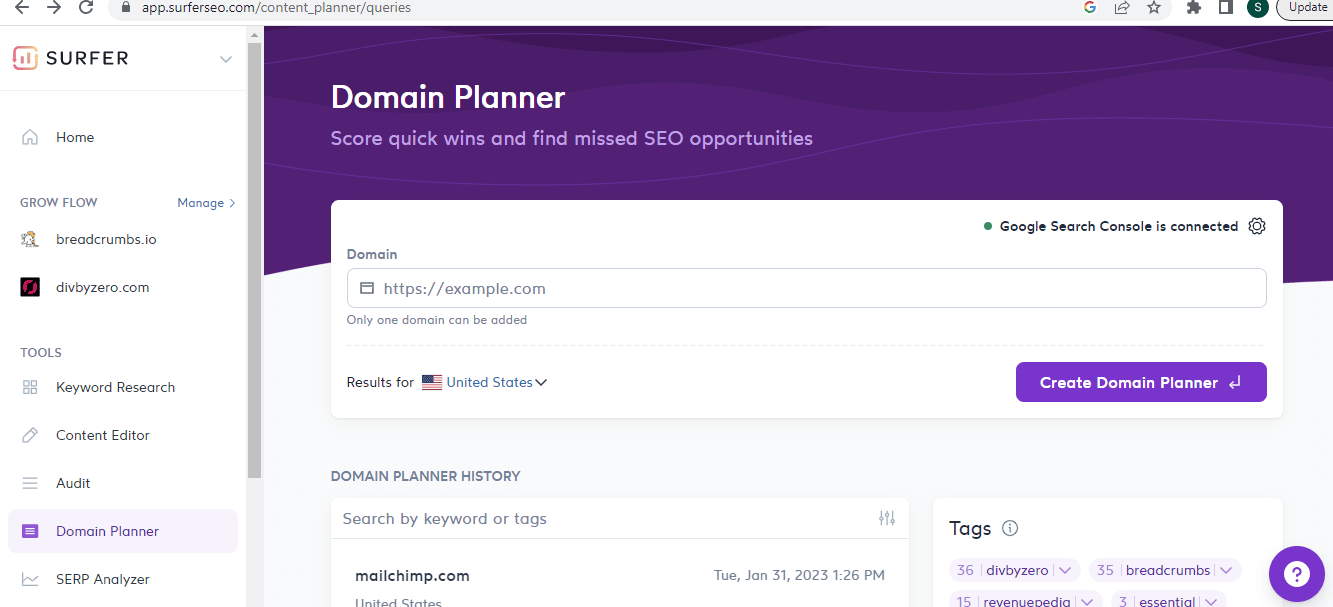Click the left sidebar scrollbar
Image resolution: width=1333 pixels, height=607 pixels.
click(x=254, y=260)
